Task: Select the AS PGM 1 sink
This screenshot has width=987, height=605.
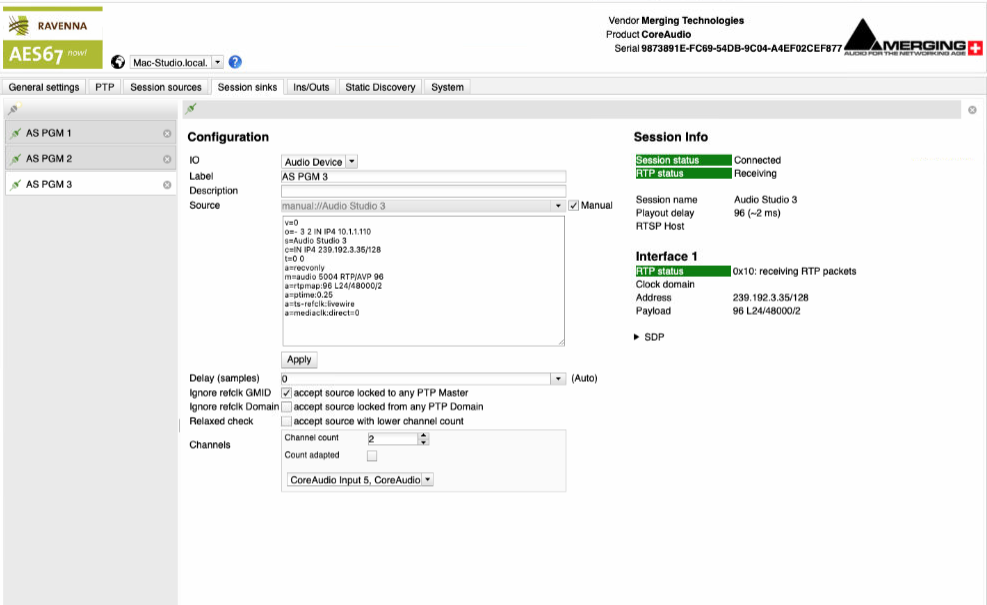Action: [90, 133]
